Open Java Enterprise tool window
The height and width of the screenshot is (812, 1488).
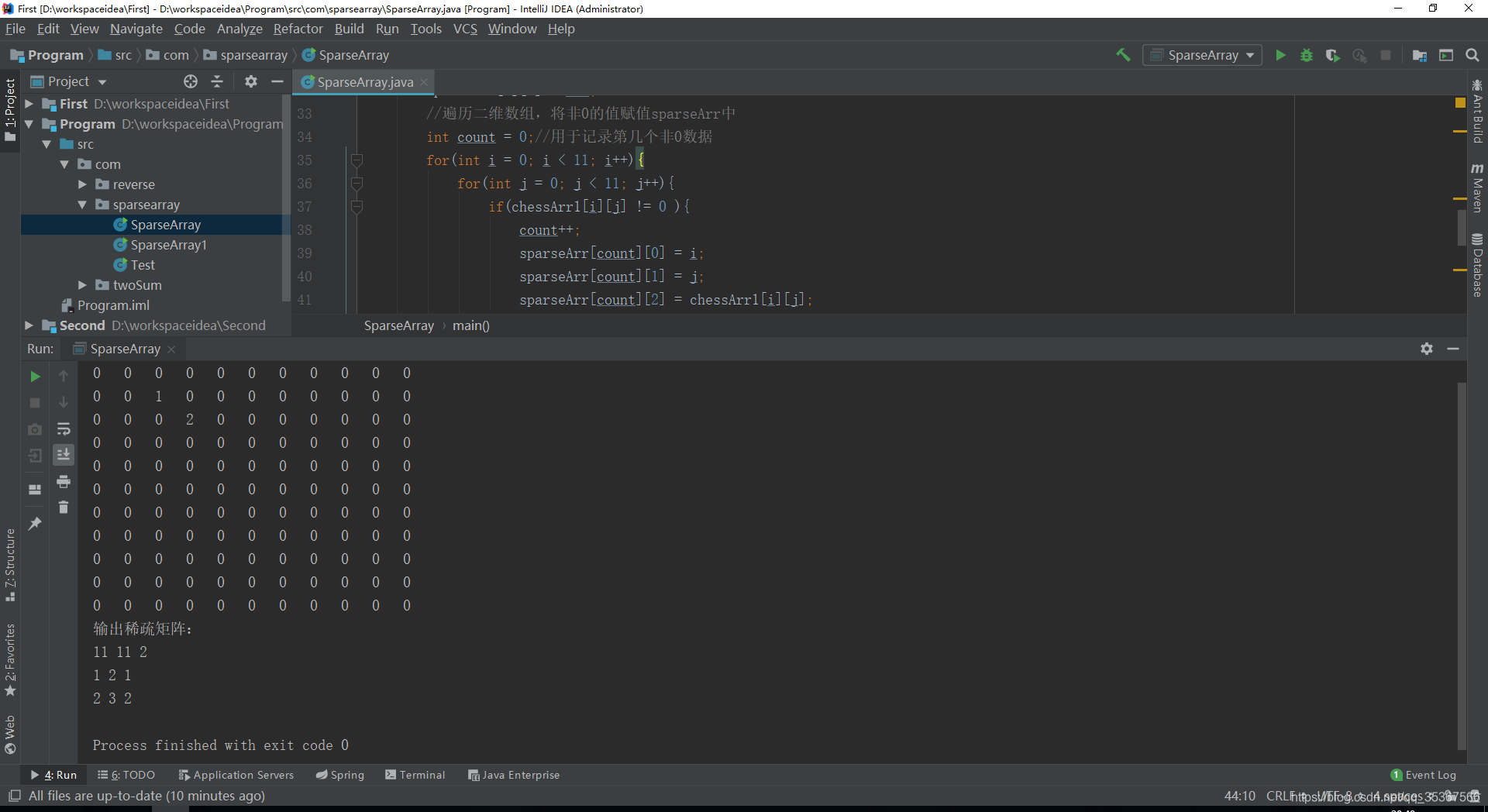[x=514, y=775]
